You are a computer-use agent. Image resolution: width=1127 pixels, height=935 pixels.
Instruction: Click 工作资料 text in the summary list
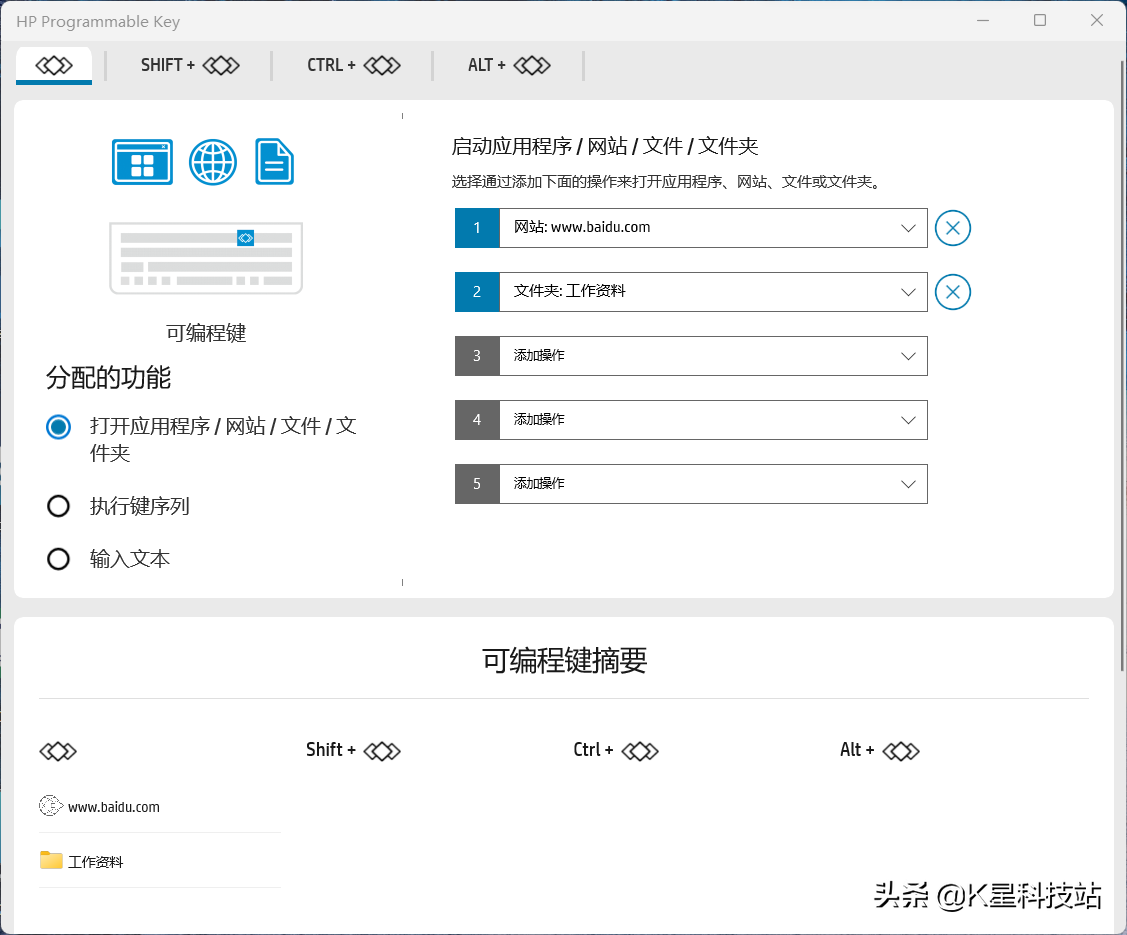pyautogui.click(x=96, y=862)
